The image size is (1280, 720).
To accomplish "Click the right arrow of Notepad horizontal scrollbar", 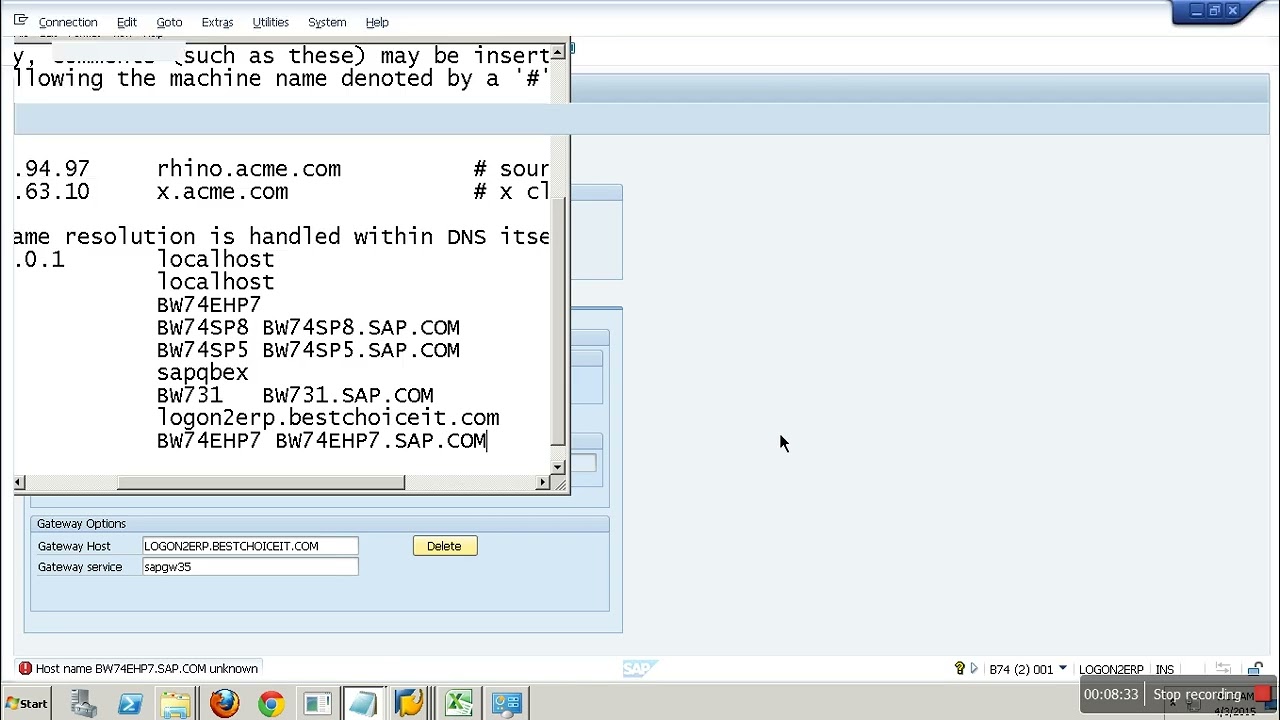I will coord(543,483).
